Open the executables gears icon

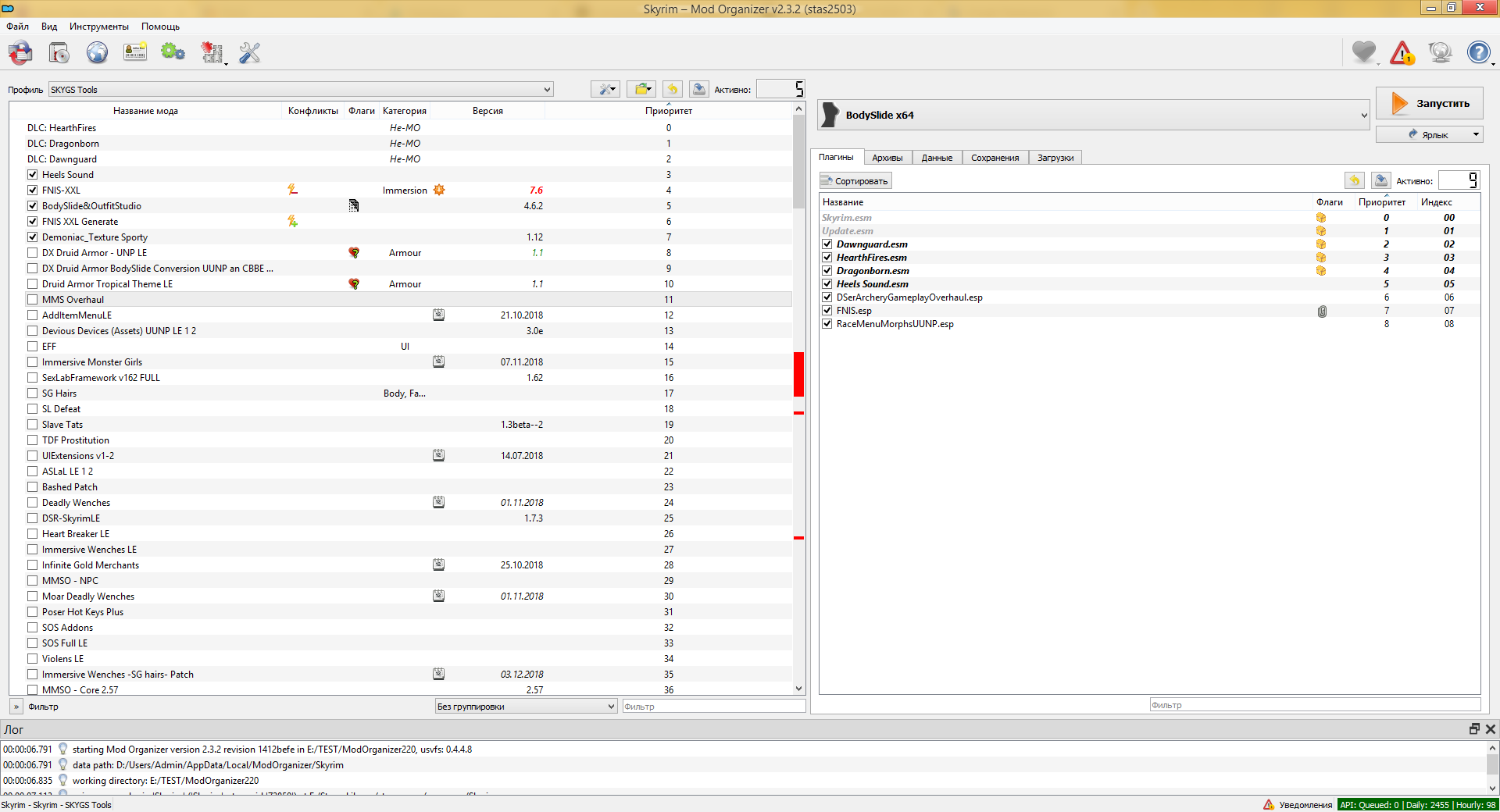(x=173, y=53)
